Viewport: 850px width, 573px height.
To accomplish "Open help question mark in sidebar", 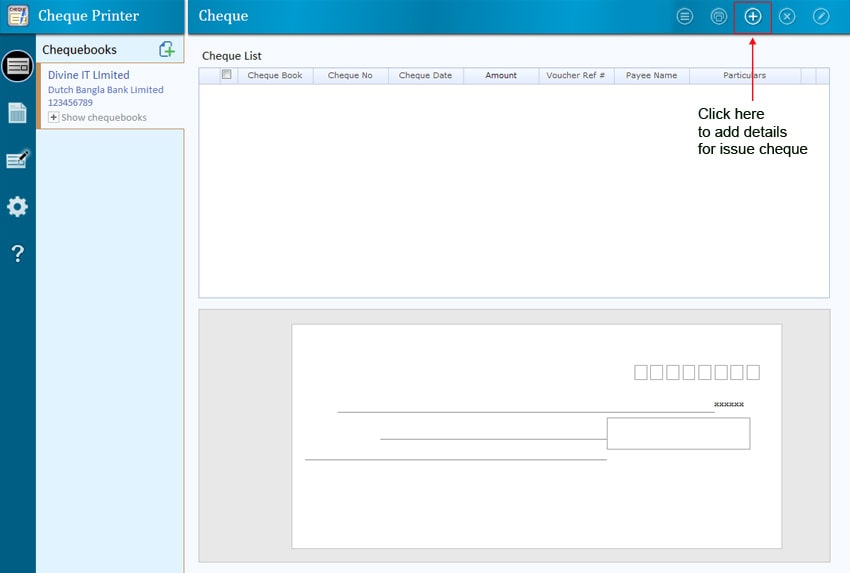I will coord(17,254).
